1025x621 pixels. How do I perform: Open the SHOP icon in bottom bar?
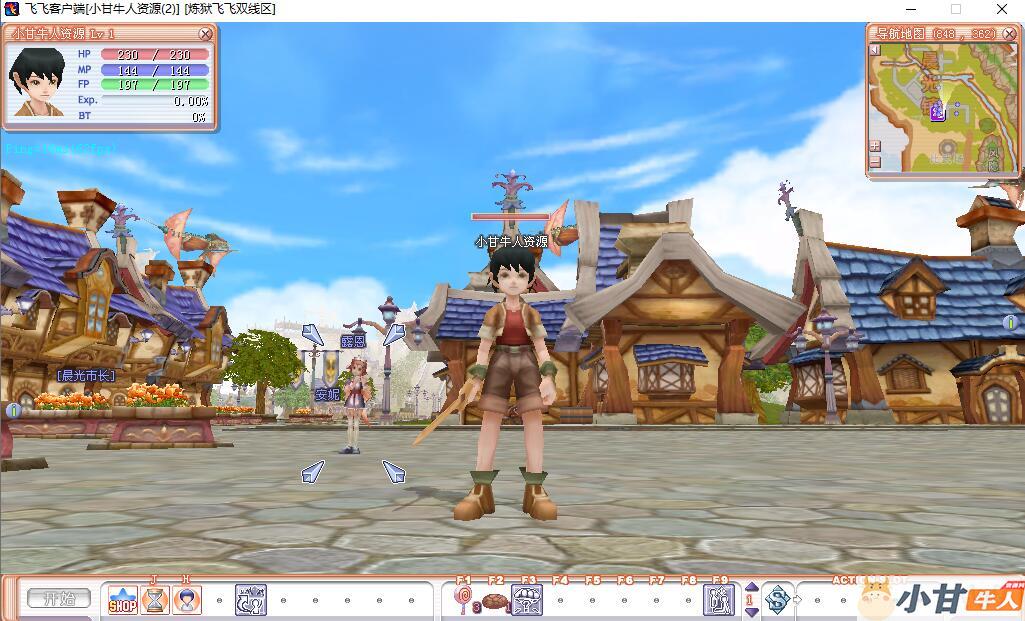122,600
